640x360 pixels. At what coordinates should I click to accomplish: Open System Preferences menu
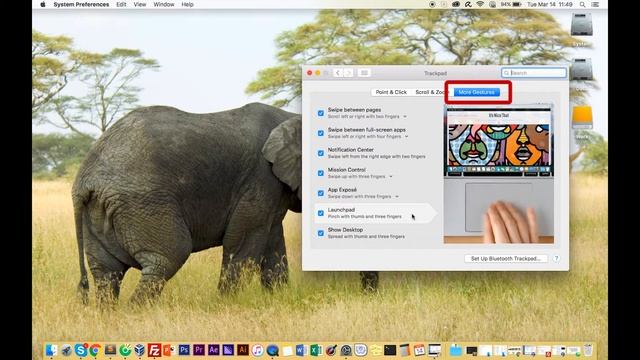point(81,4)
